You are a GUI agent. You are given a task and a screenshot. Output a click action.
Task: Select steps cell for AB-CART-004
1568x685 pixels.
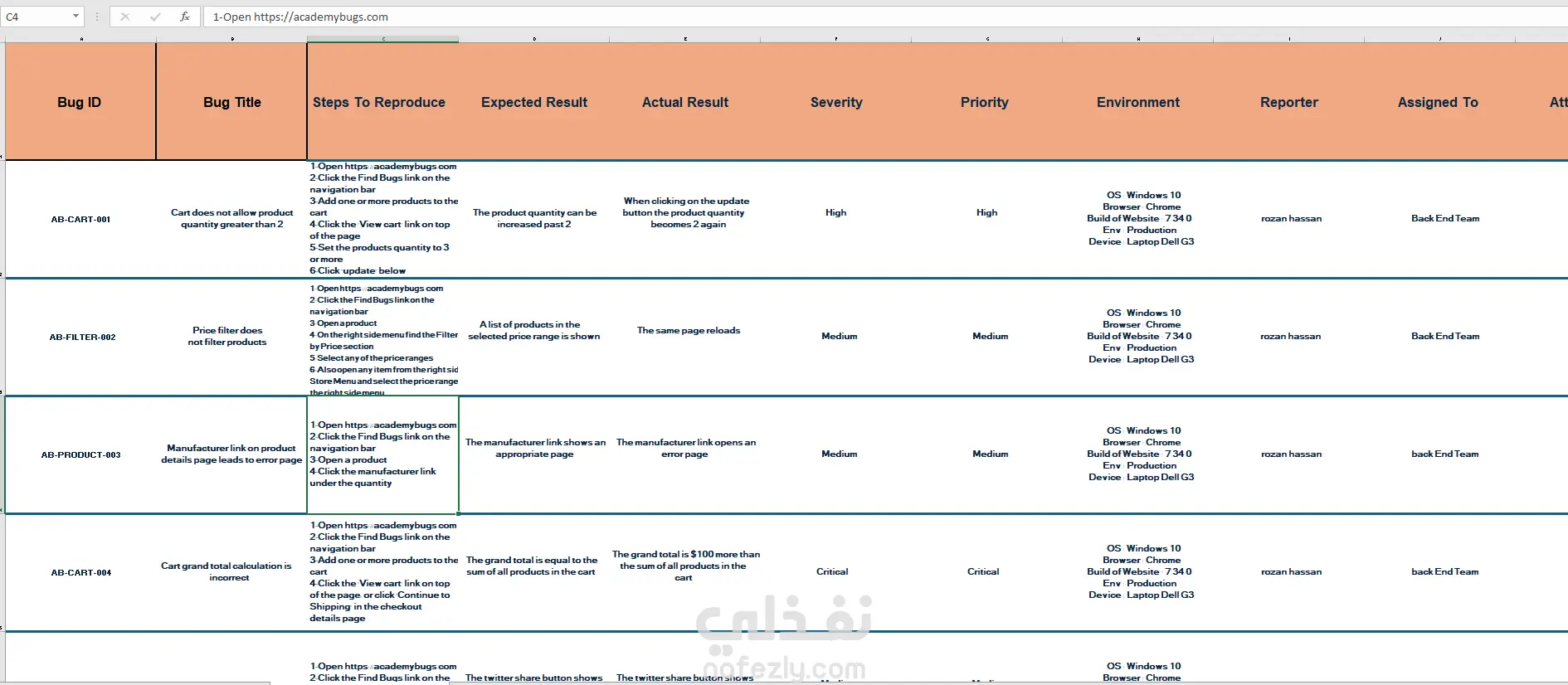click(x=382, y=573)
